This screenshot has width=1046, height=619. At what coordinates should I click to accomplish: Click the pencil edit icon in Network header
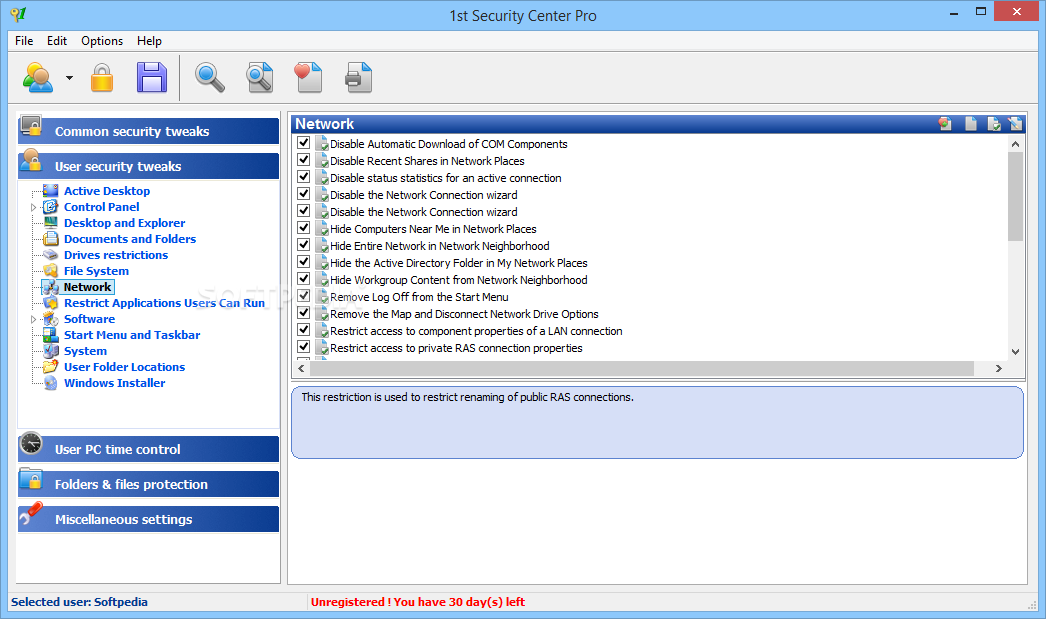[1015, 123]
